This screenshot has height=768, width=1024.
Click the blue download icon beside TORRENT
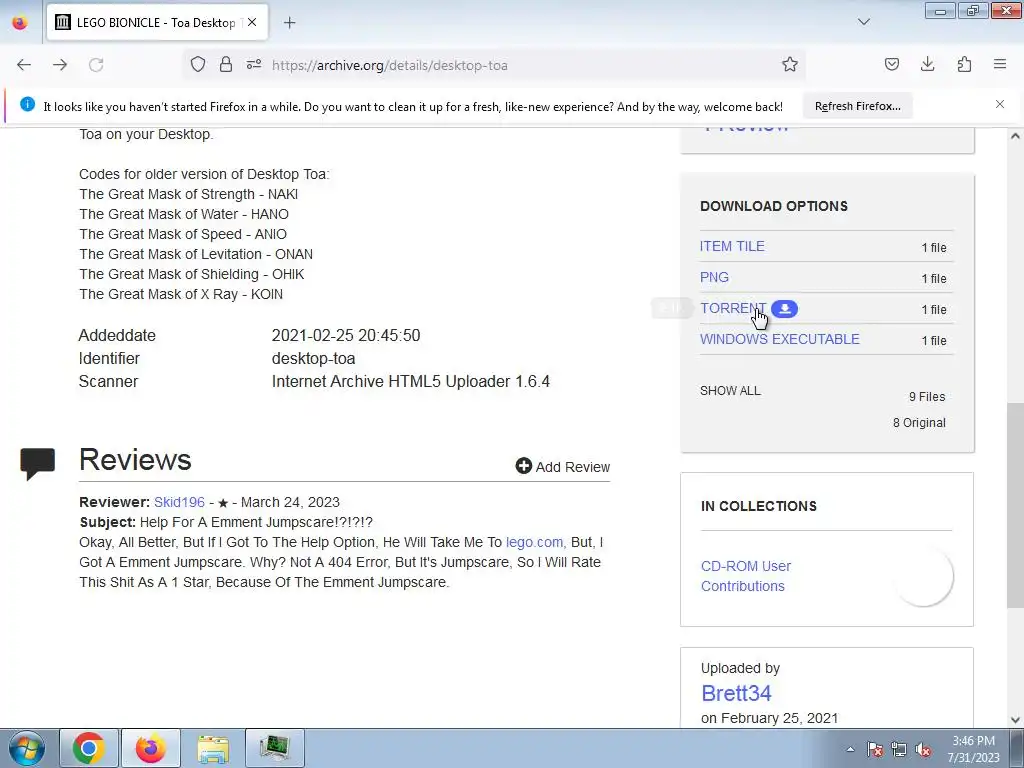784,309
